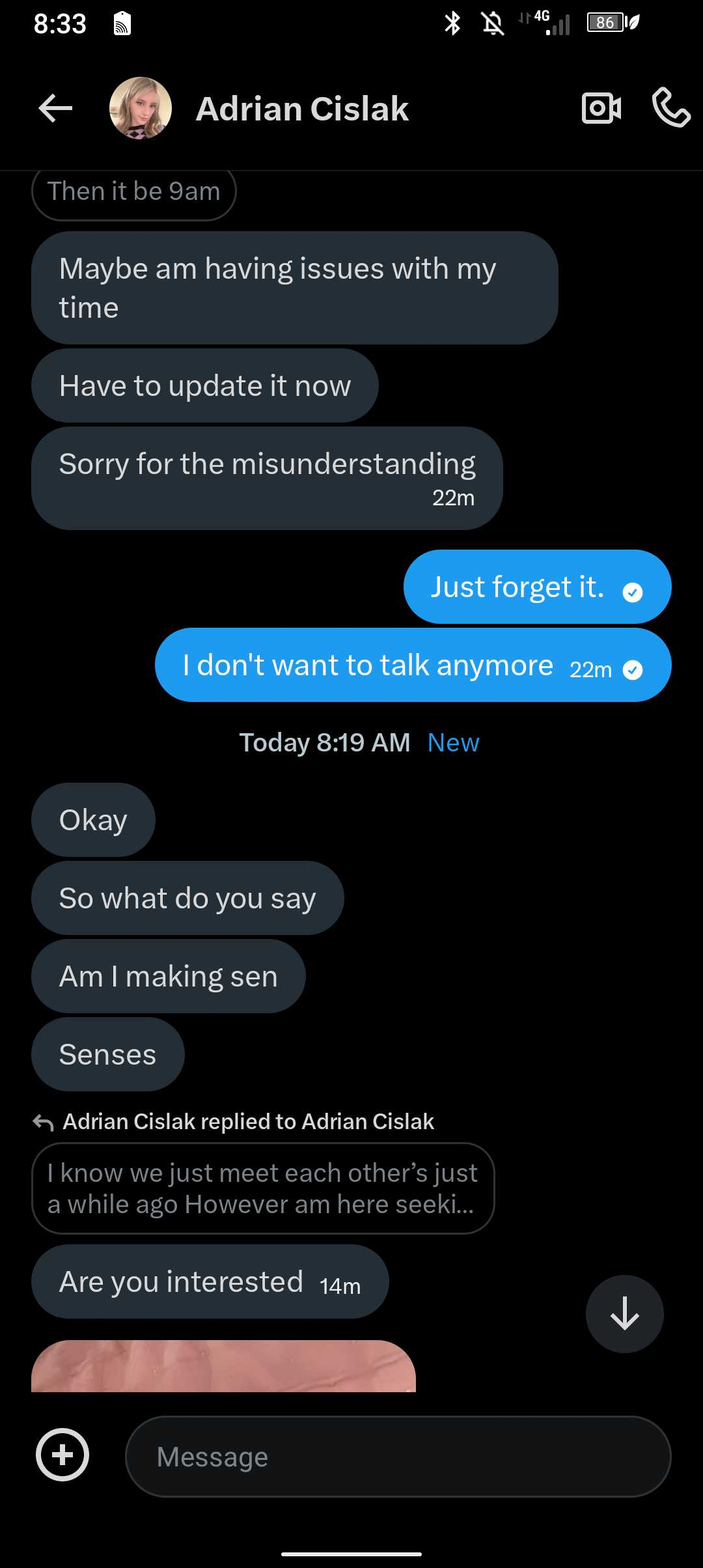Tap the 'I don't want to talk anymore' bubble
The width and height of the screenshot is (703, 1568).
click(x=413, y=665)
